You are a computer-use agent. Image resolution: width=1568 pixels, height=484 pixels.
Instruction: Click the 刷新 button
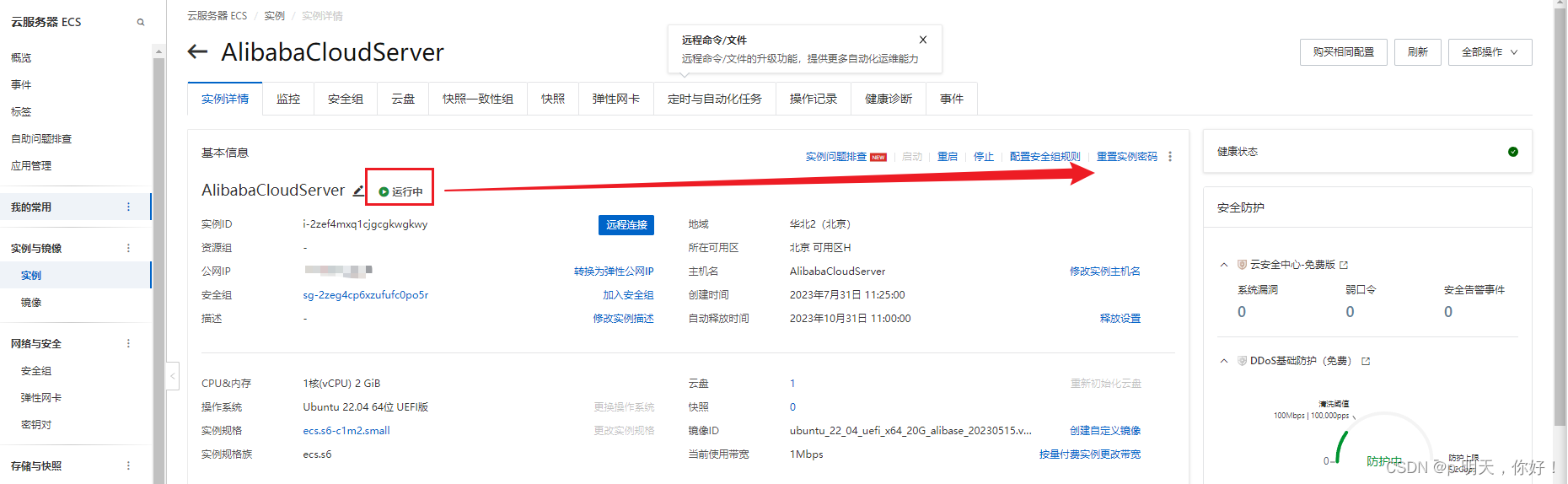1418,52
